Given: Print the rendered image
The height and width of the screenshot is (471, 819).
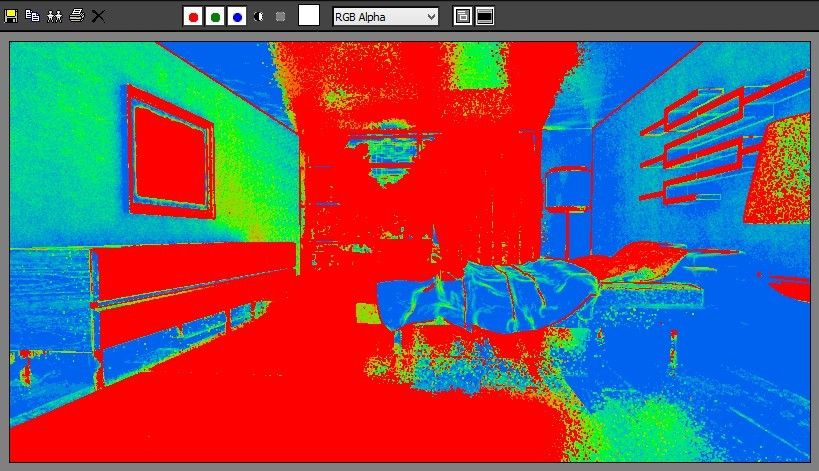Looking at the screenshot, I should (x=77, y=16).
